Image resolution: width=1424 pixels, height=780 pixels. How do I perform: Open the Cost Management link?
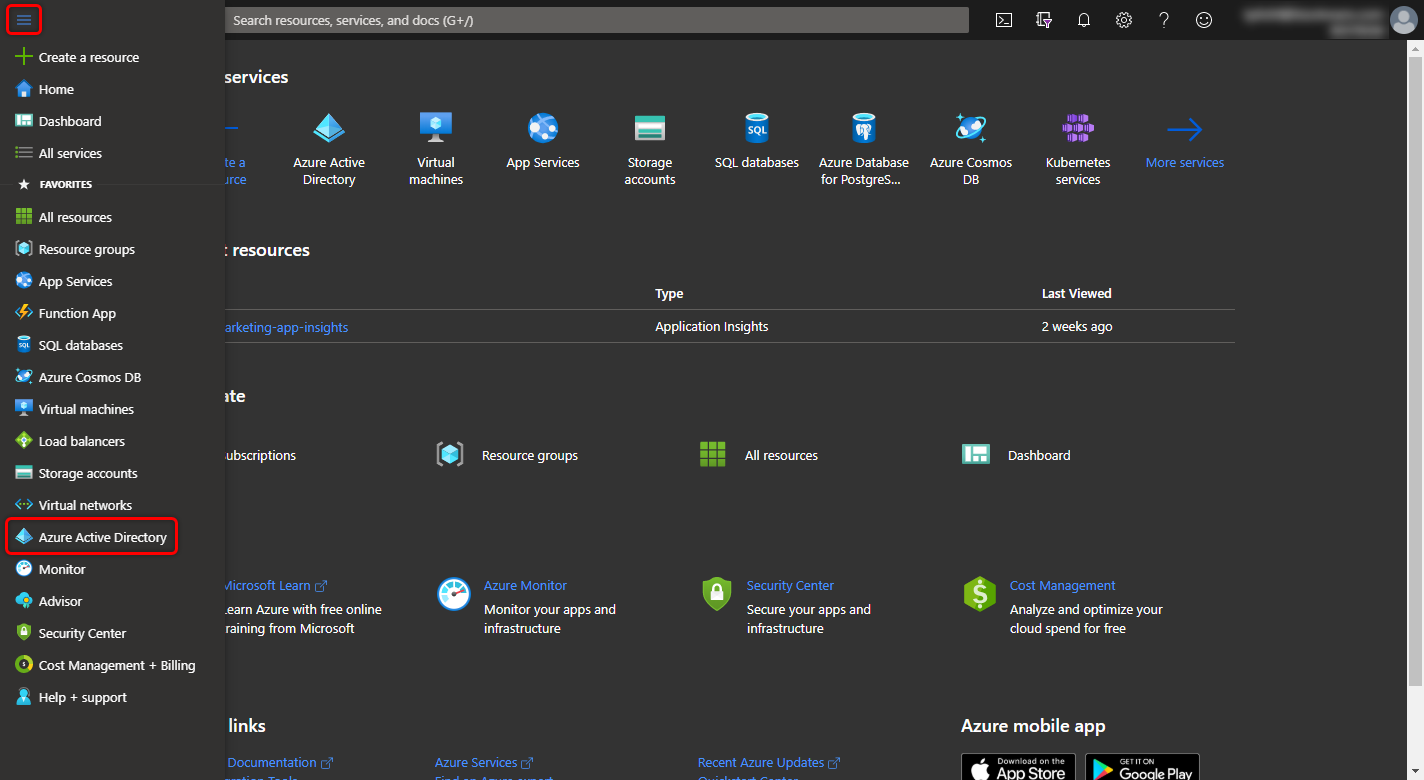[x=1062, y=586]
